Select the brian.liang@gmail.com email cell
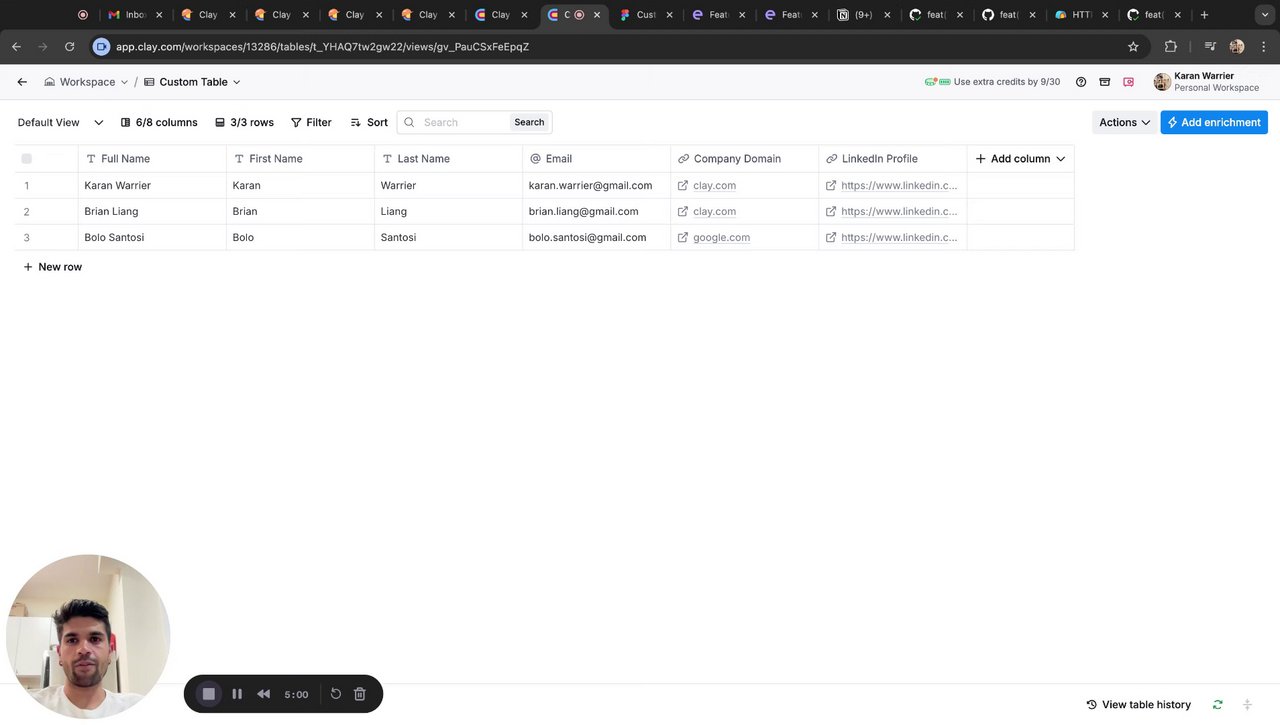The height and width of the screenshot is (725, 1280). tap(596, 211)
